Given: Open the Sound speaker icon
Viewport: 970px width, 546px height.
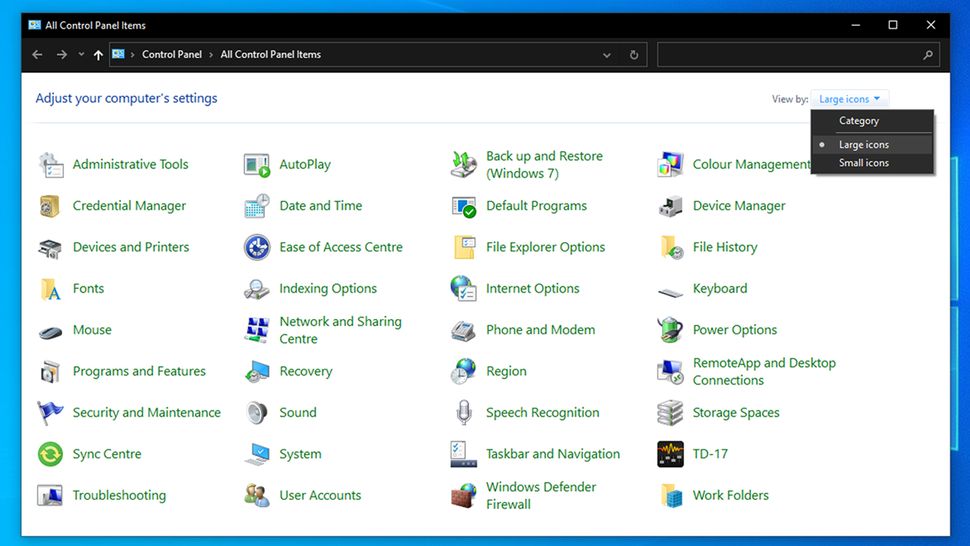Looking at the screenshot, I should [x=257, y=413].
